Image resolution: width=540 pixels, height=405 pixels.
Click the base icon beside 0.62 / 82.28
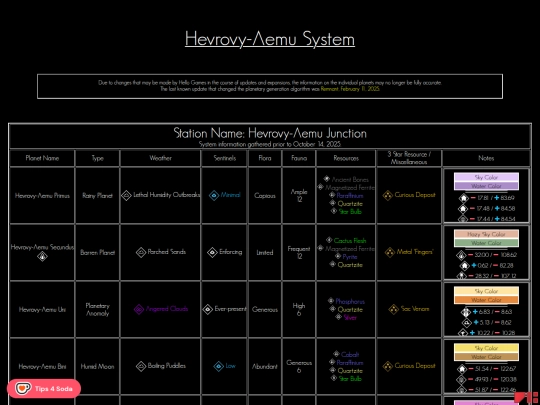pyautogui.click(x=465, y=266)
